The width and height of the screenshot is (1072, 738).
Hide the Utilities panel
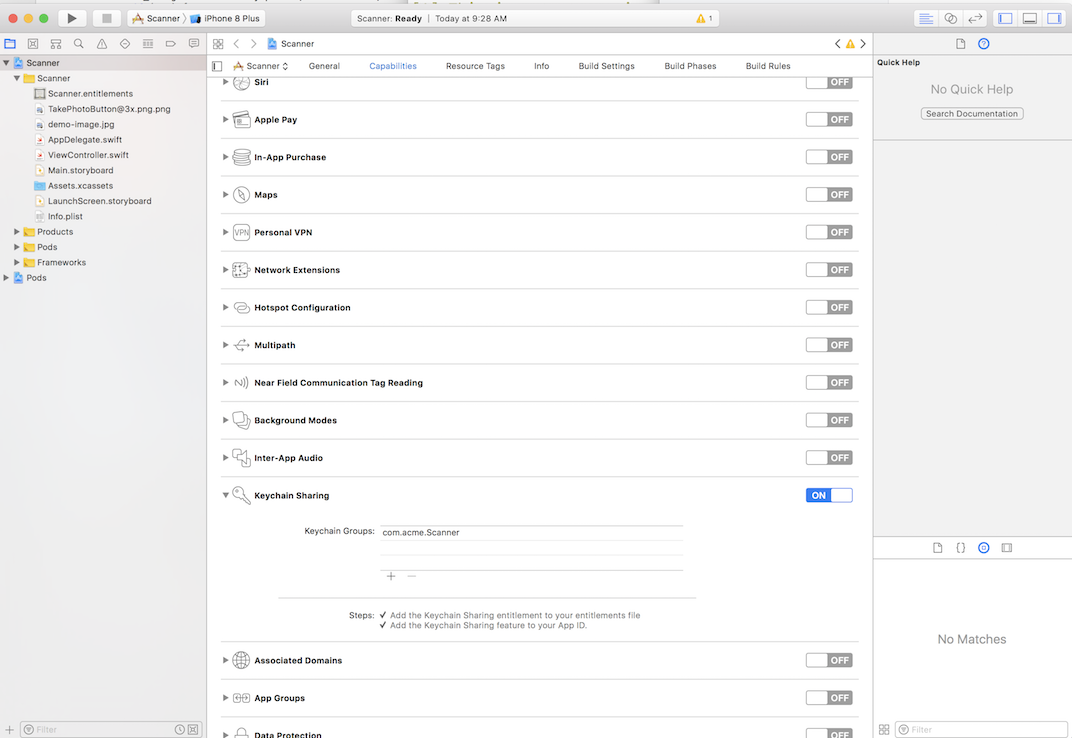coord(1054,18)
